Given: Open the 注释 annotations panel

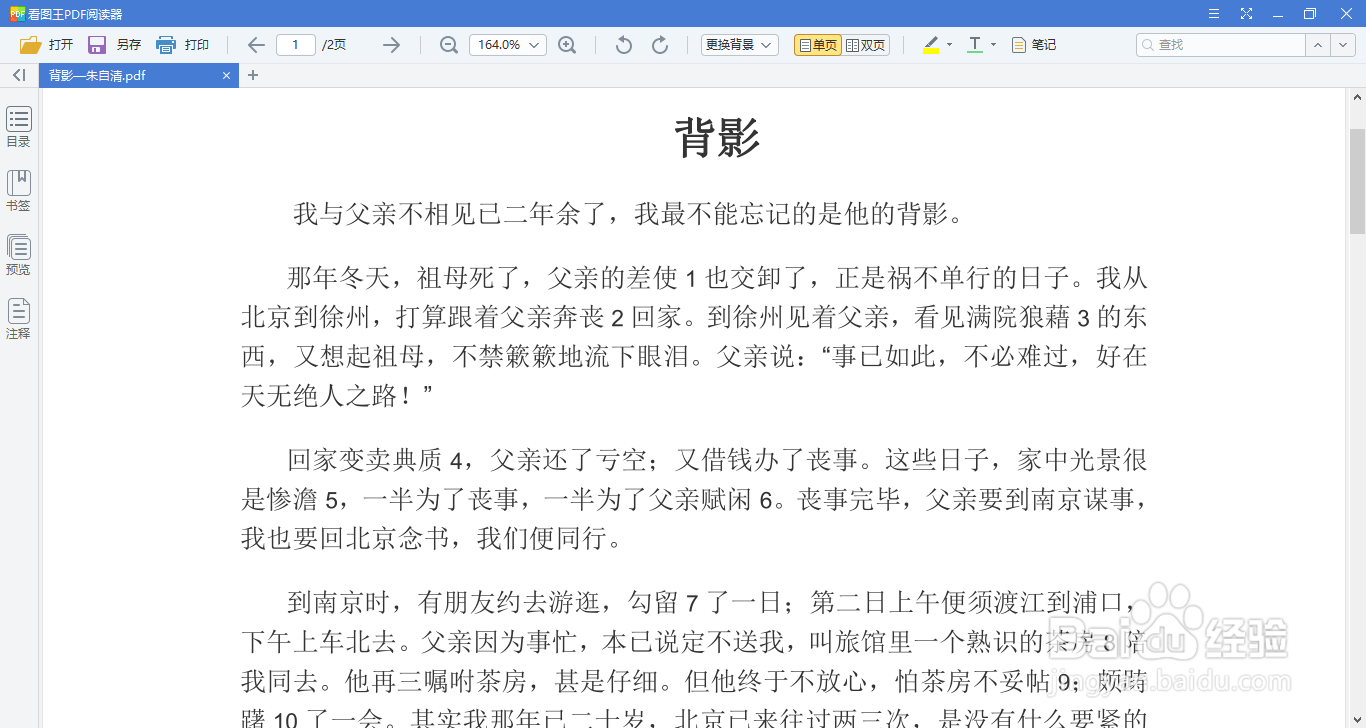Looking at the screenshot, I should 19,319.
